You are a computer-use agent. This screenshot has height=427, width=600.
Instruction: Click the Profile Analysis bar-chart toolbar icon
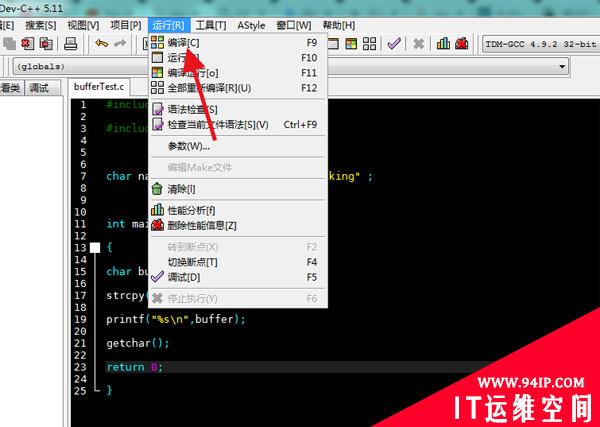point(443,44)
